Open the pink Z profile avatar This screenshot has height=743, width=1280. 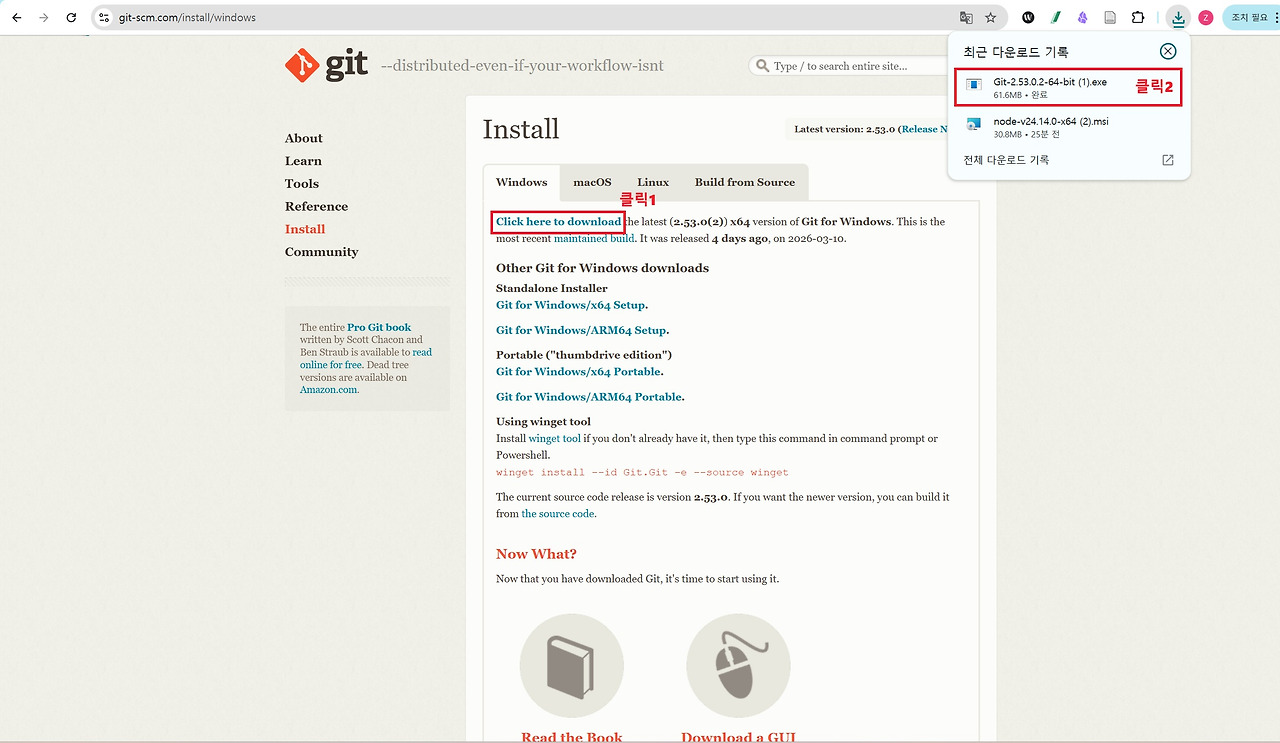[x=1206, y=18]
